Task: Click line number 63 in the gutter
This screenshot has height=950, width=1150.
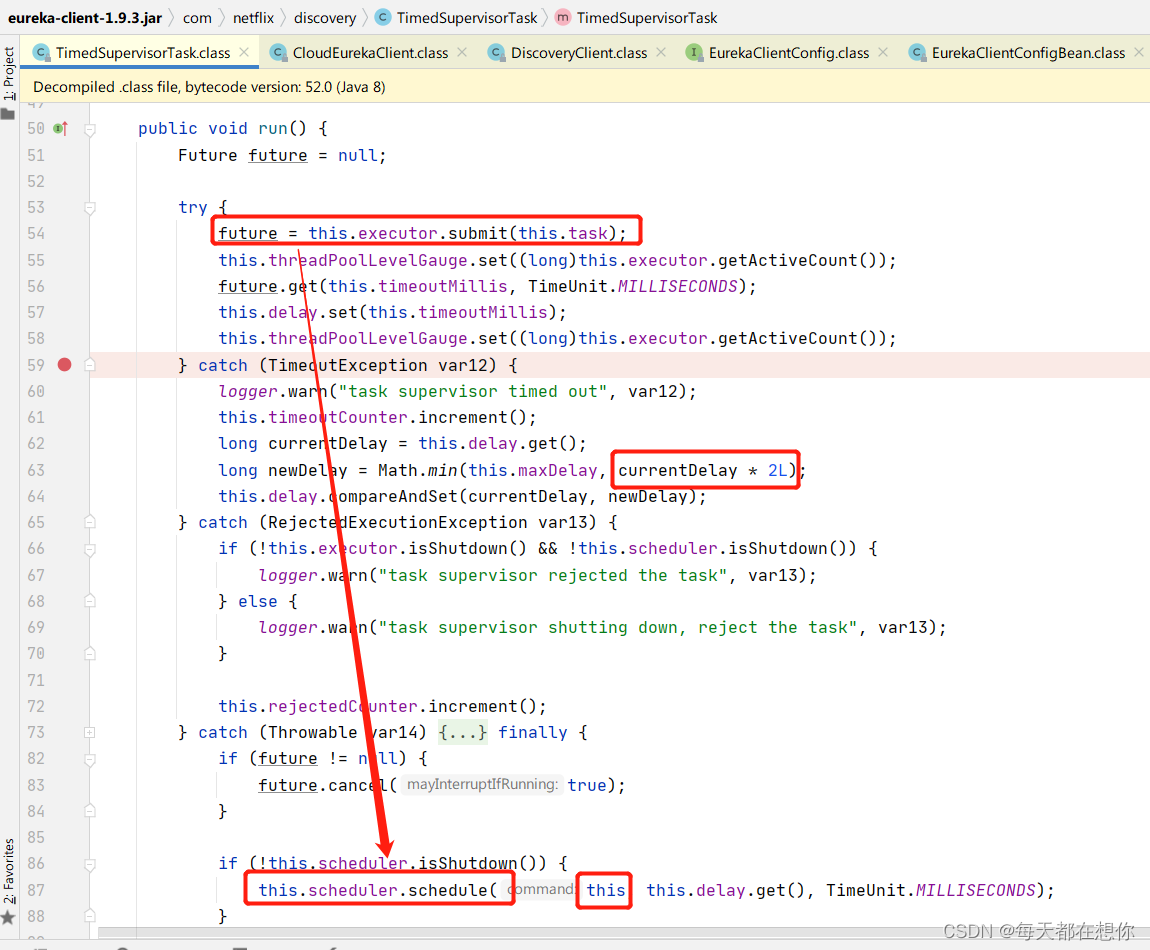Action: pos(36,469)
